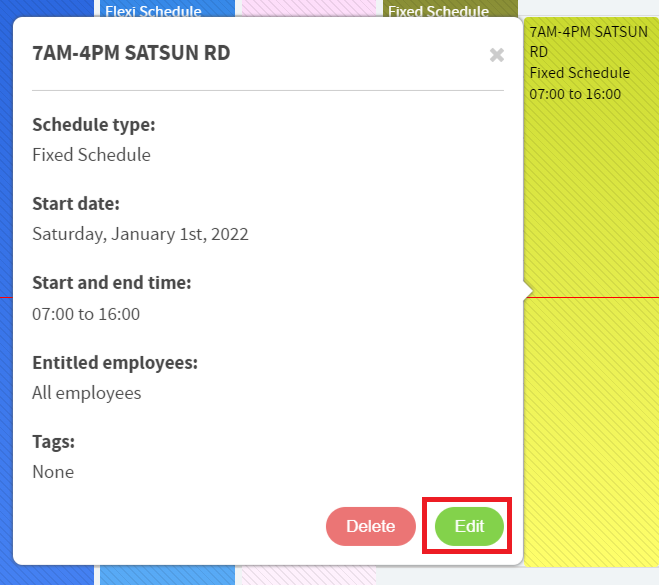Click the olive Fixed Schedule block header
The width and height of the screenshot is (659, 585).
450,9
